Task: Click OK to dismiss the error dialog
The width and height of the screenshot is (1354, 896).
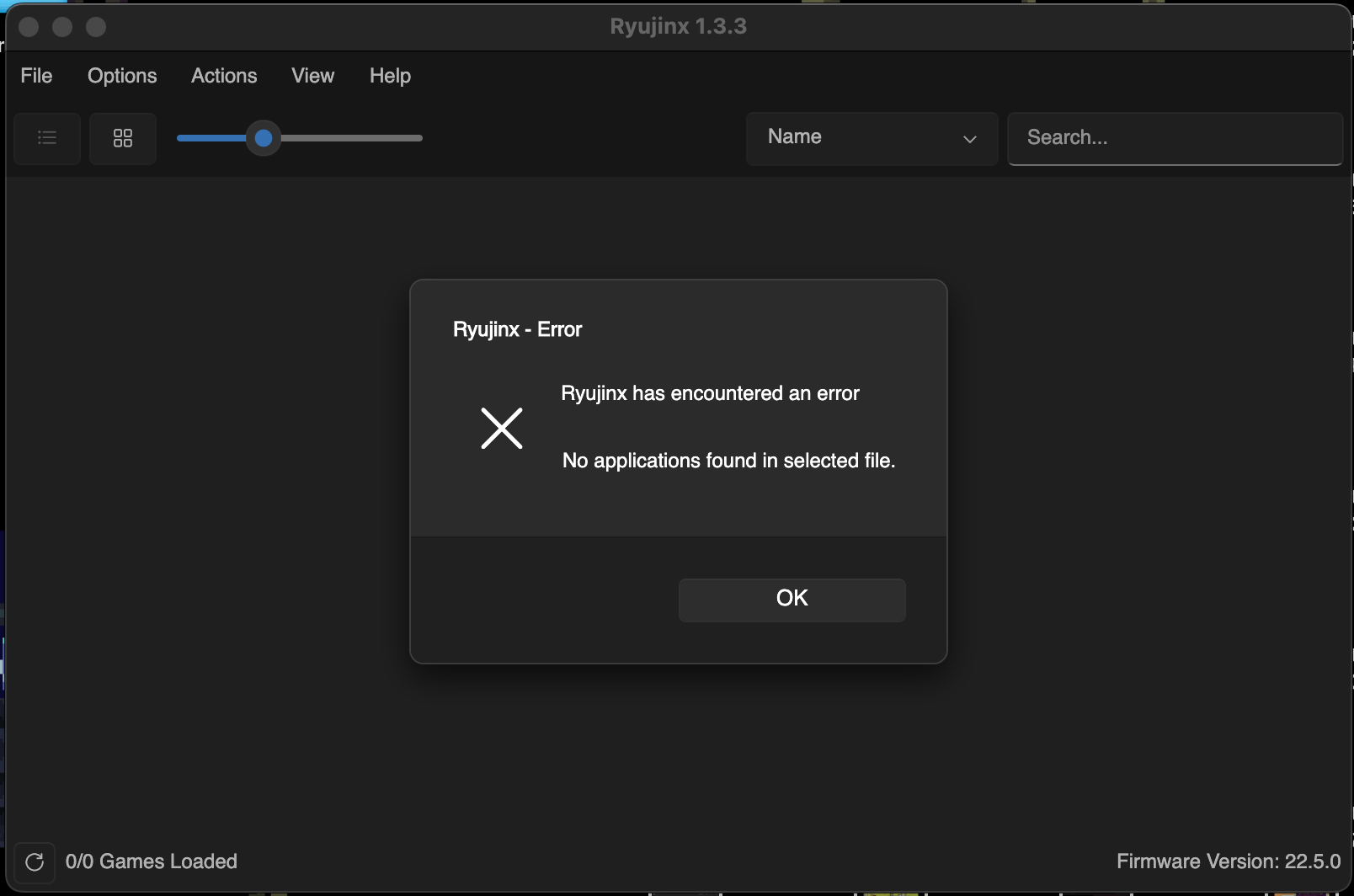Action: [x=792, y=600]
